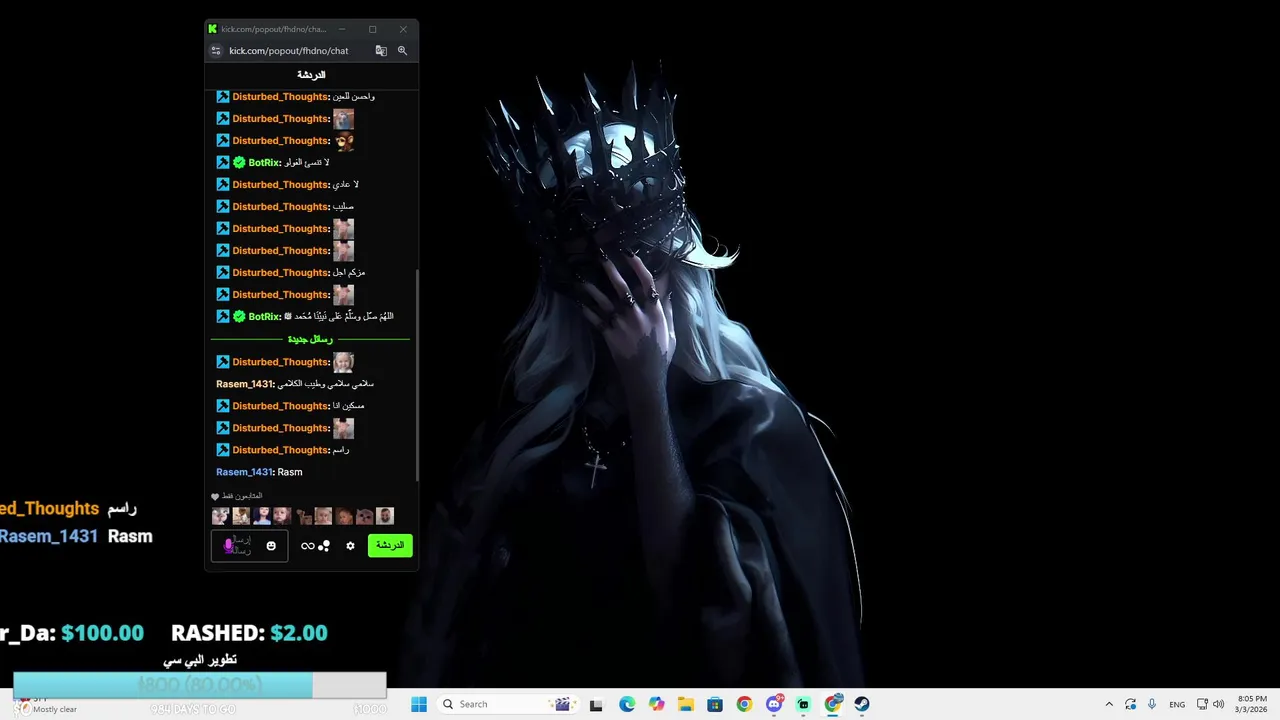
Task: Click moderator badge on صلبيب message
Action: point(223,207)
